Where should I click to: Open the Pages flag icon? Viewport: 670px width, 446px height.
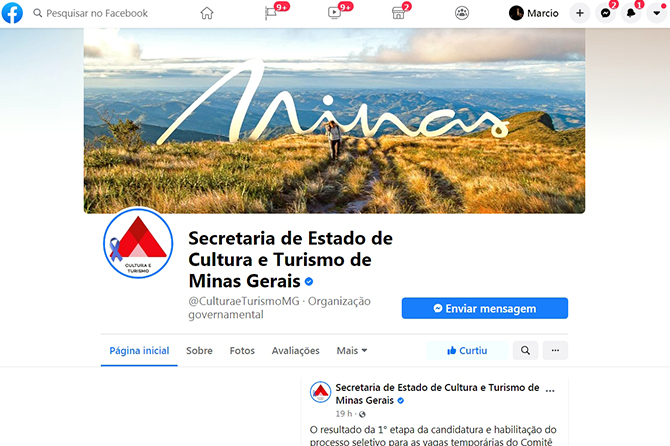[x=271, y=13]
